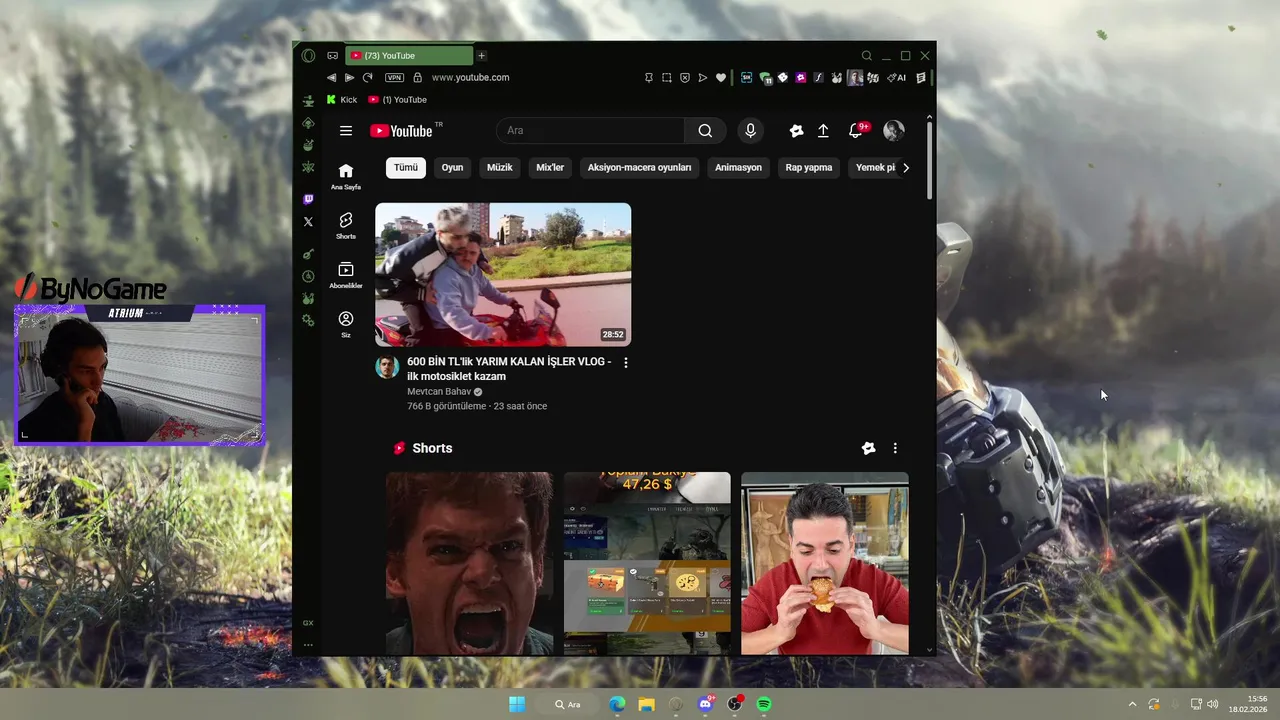Open the burger eating Shorts thumbnail
Image resolution: width=1280 pixels, height=720 pixels.
click(x=825, y=564)
